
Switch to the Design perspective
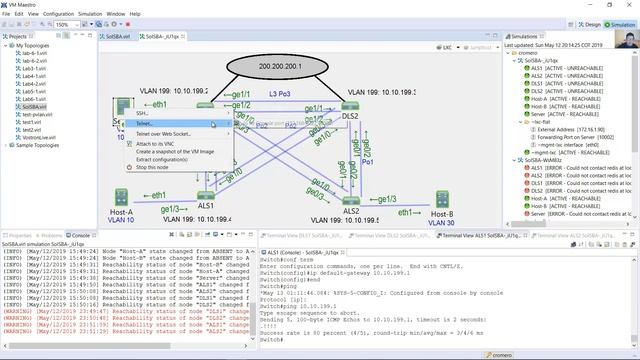point(589,25)
